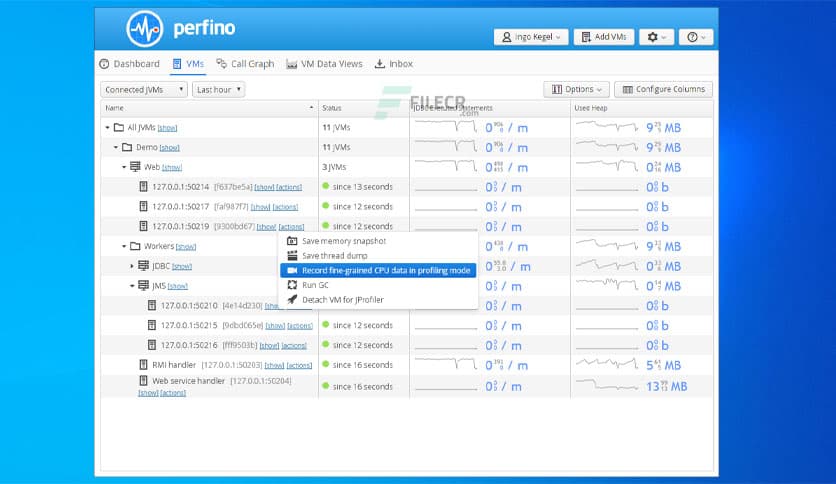Select Detach VM for JProfiler

tap(378, 300)
